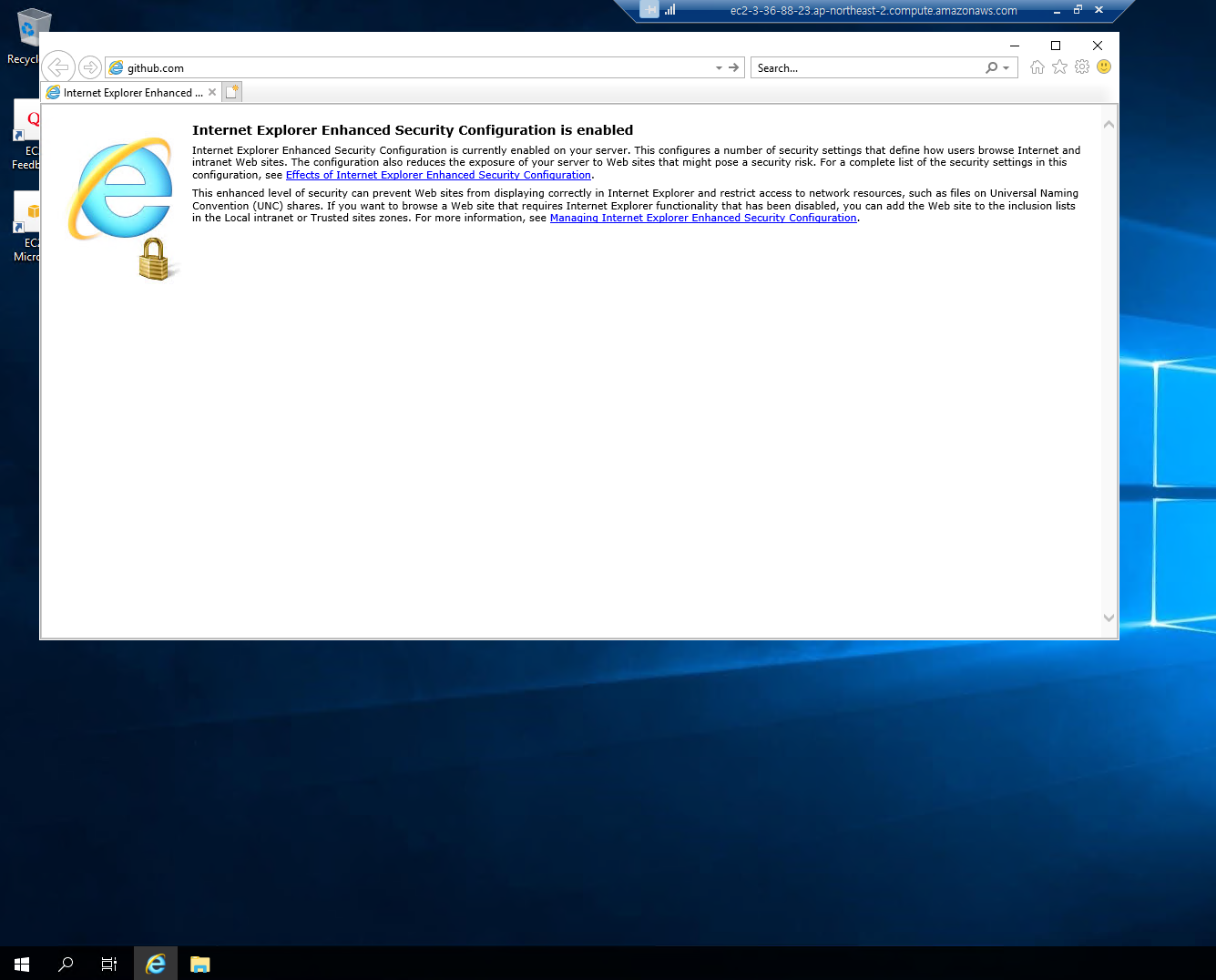Click the remote host name in the connection bar
This screenshot has width=1216, height=980.
pos(874,11)
